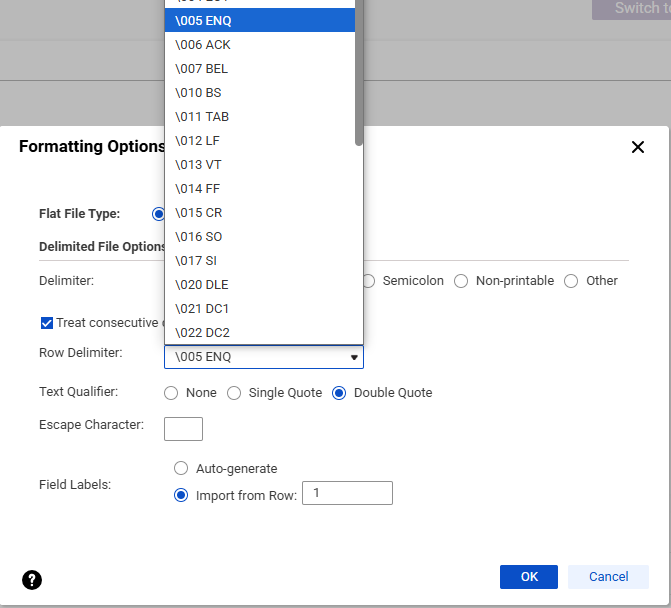This screenshot has width=671, height=608.
Task: Open the Row Delimiter dropdown arrow
Action: pyautogui.click(x=354, y=357)
